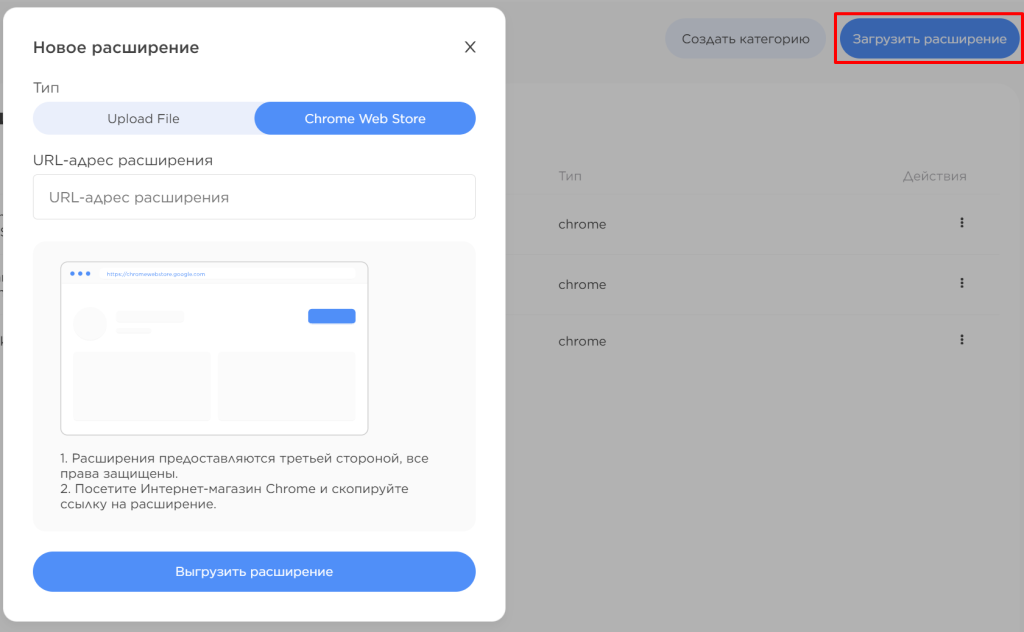
Task: Click the blue button inside the illustration
Action: 332,316
